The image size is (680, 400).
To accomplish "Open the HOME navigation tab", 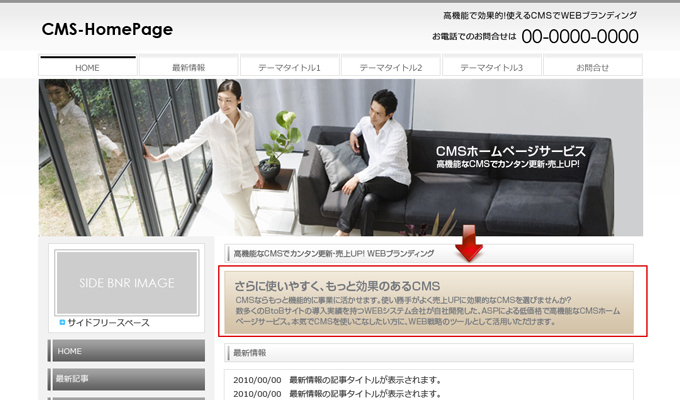I will click(88, 67).
